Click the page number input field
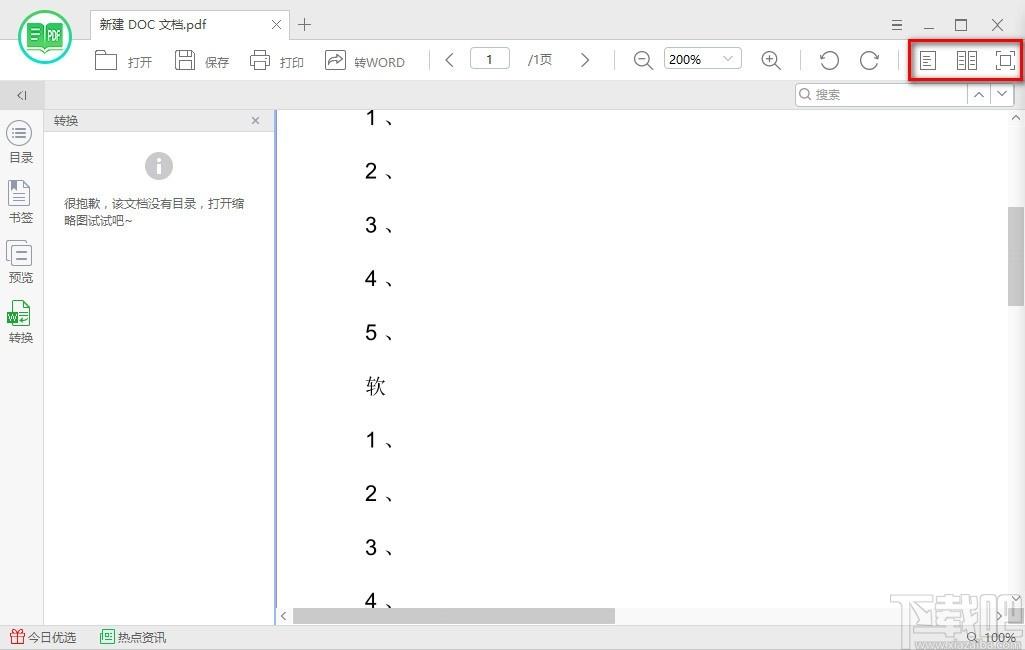 coord(490,59)
